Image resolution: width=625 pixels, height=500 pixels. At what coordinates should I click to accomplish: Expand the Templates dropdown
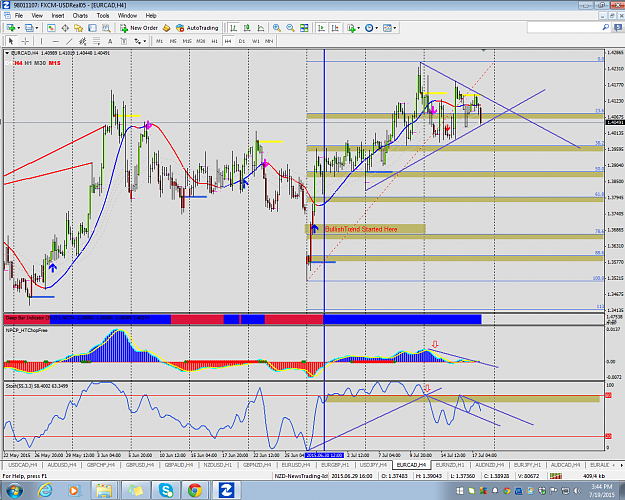[395, 28]
